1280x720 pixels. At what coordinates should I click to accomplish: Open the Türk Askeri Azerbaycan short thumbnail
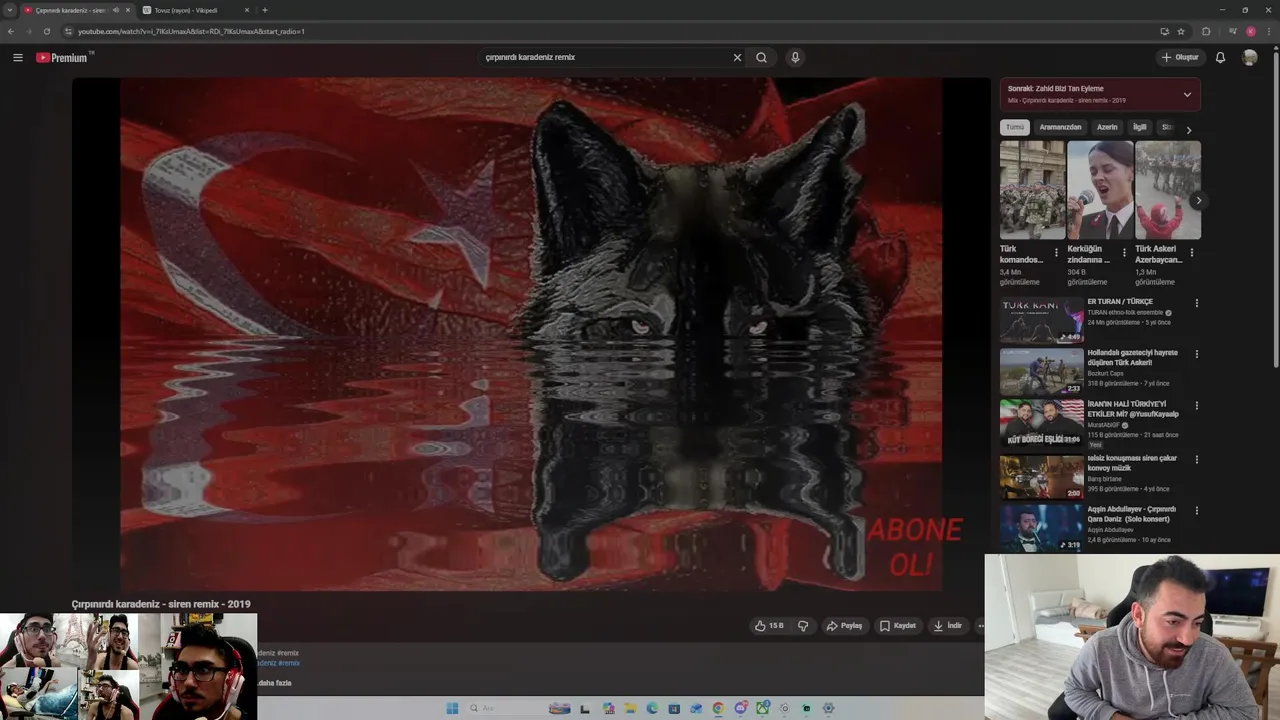click(1168, 189)
